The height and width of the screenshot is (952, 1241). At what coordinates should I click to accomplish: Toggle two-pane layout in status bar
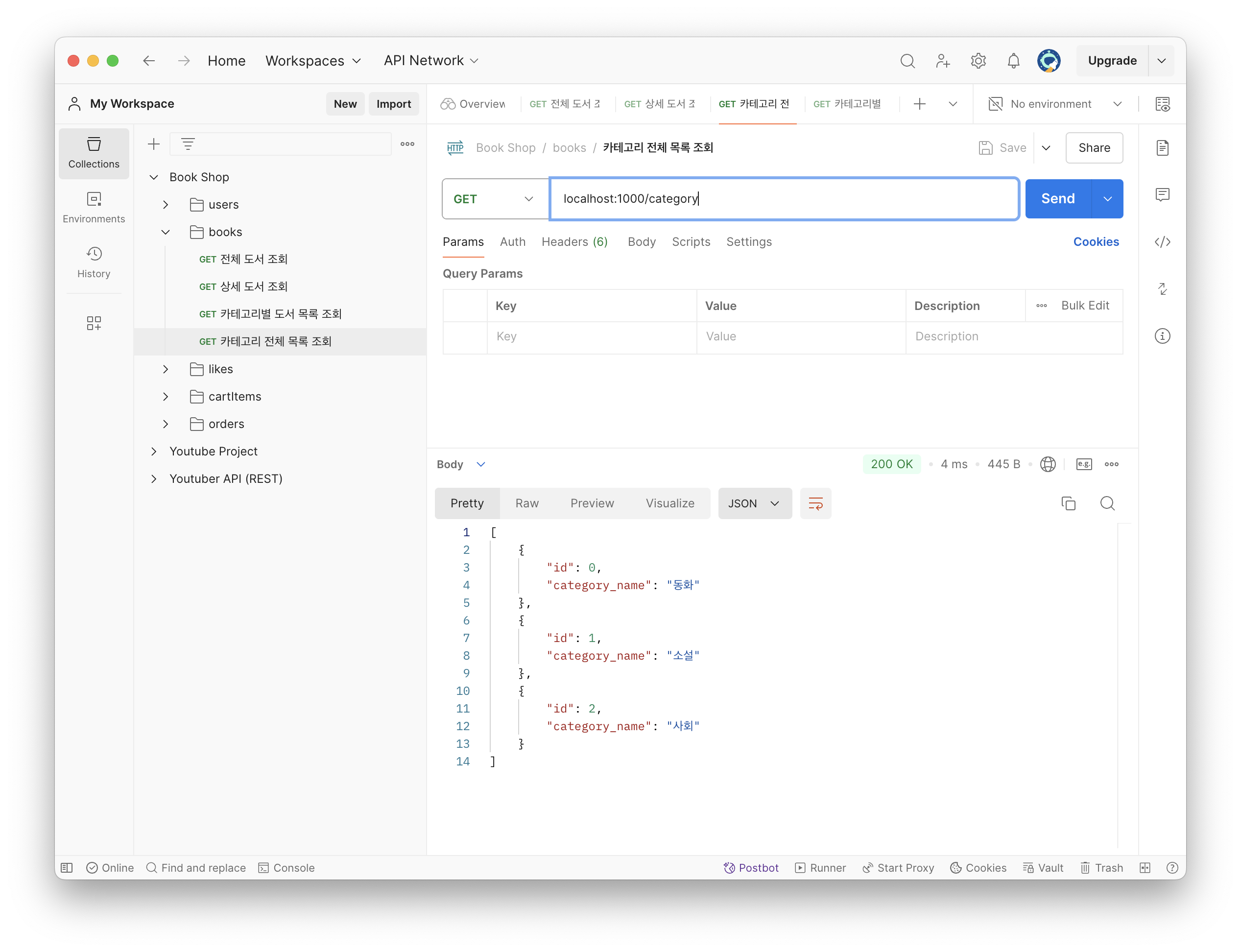1145,868
